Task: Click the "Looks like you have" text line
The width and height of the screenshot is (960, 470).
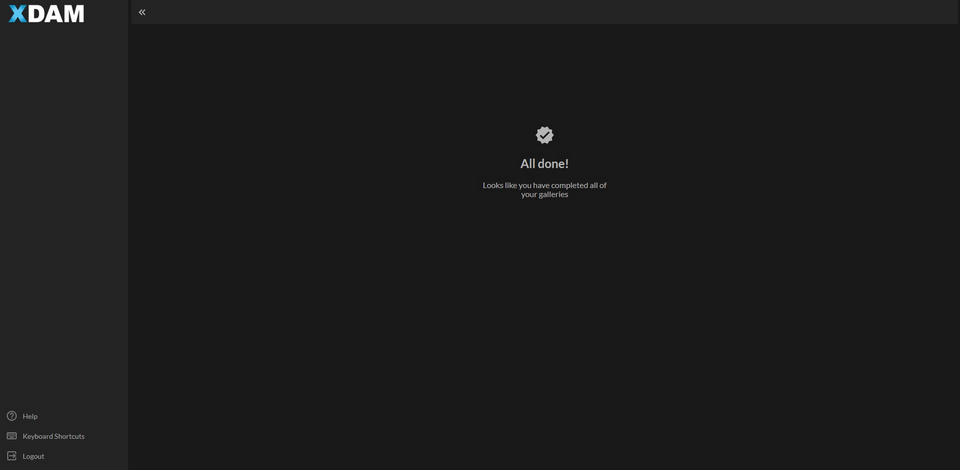Action: 516,185
